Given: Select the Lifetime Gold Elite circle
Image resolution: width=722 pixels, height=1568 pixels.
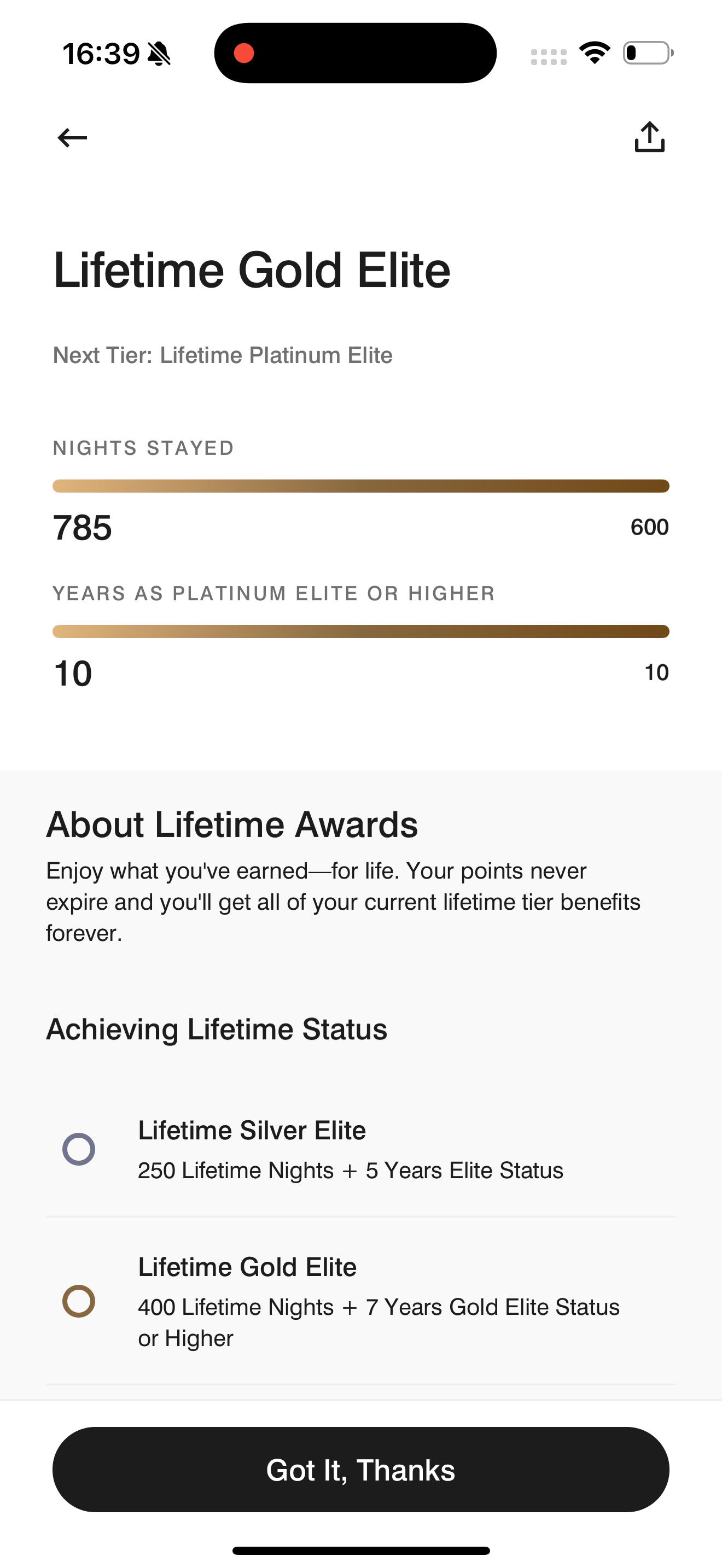Looking at the screenshot, I should pos(79,1301).
